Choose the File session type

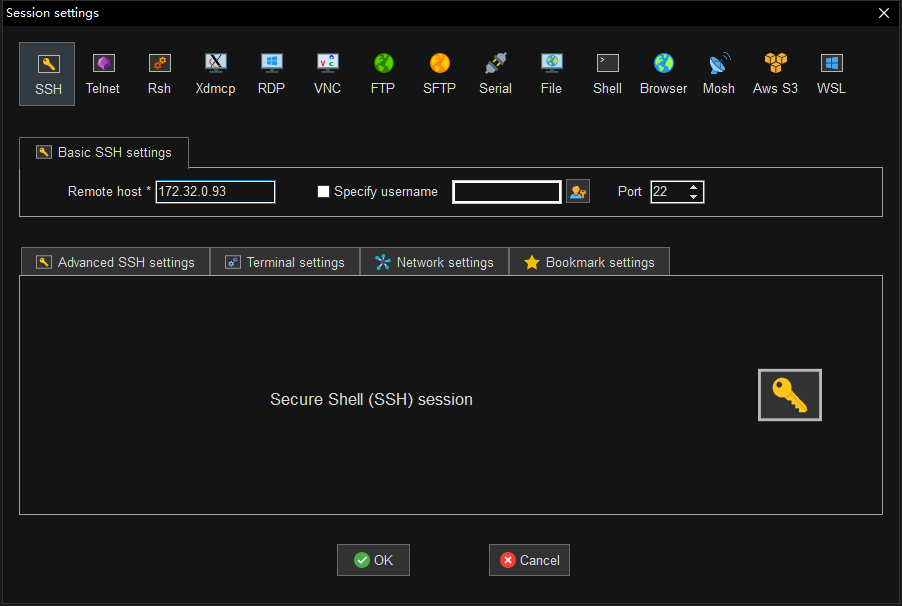(x=551, y=74)
